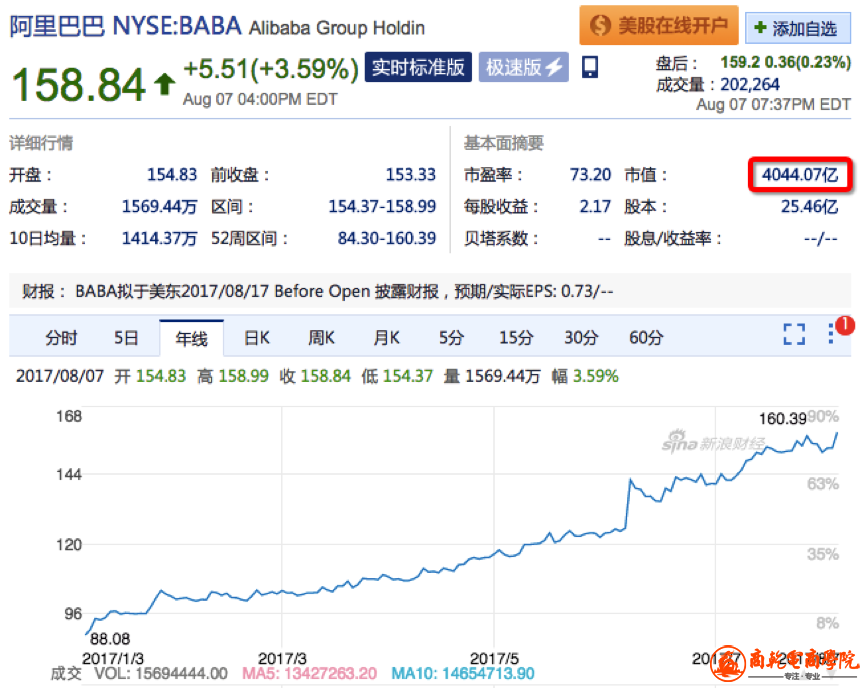The width and height of the screenshot is (865, 689).
Task: Click the 88.08 low label on chart
Action: [110, 639]
